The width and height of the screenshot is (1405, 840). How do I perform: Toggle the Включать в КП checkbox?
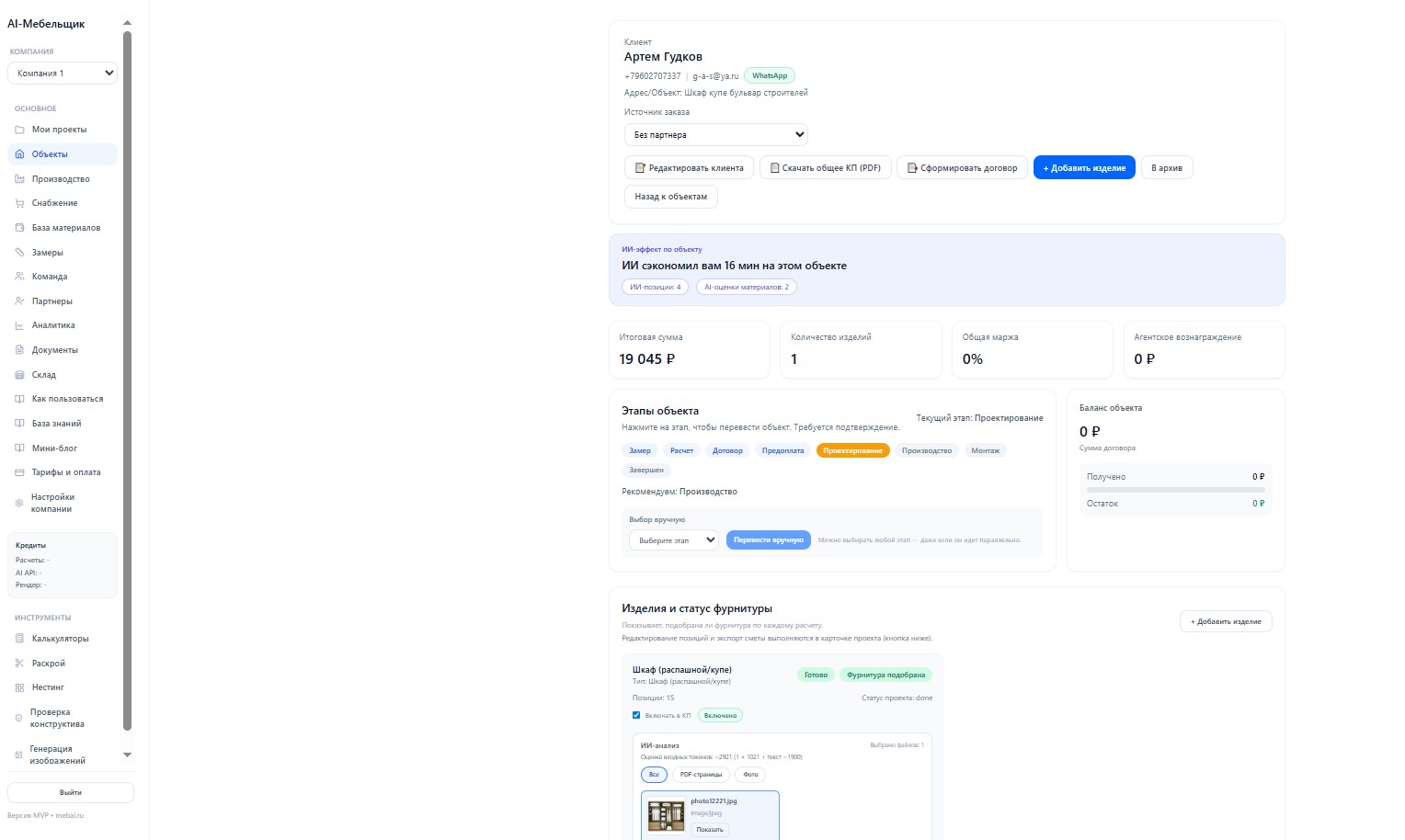tap(636, 715)
